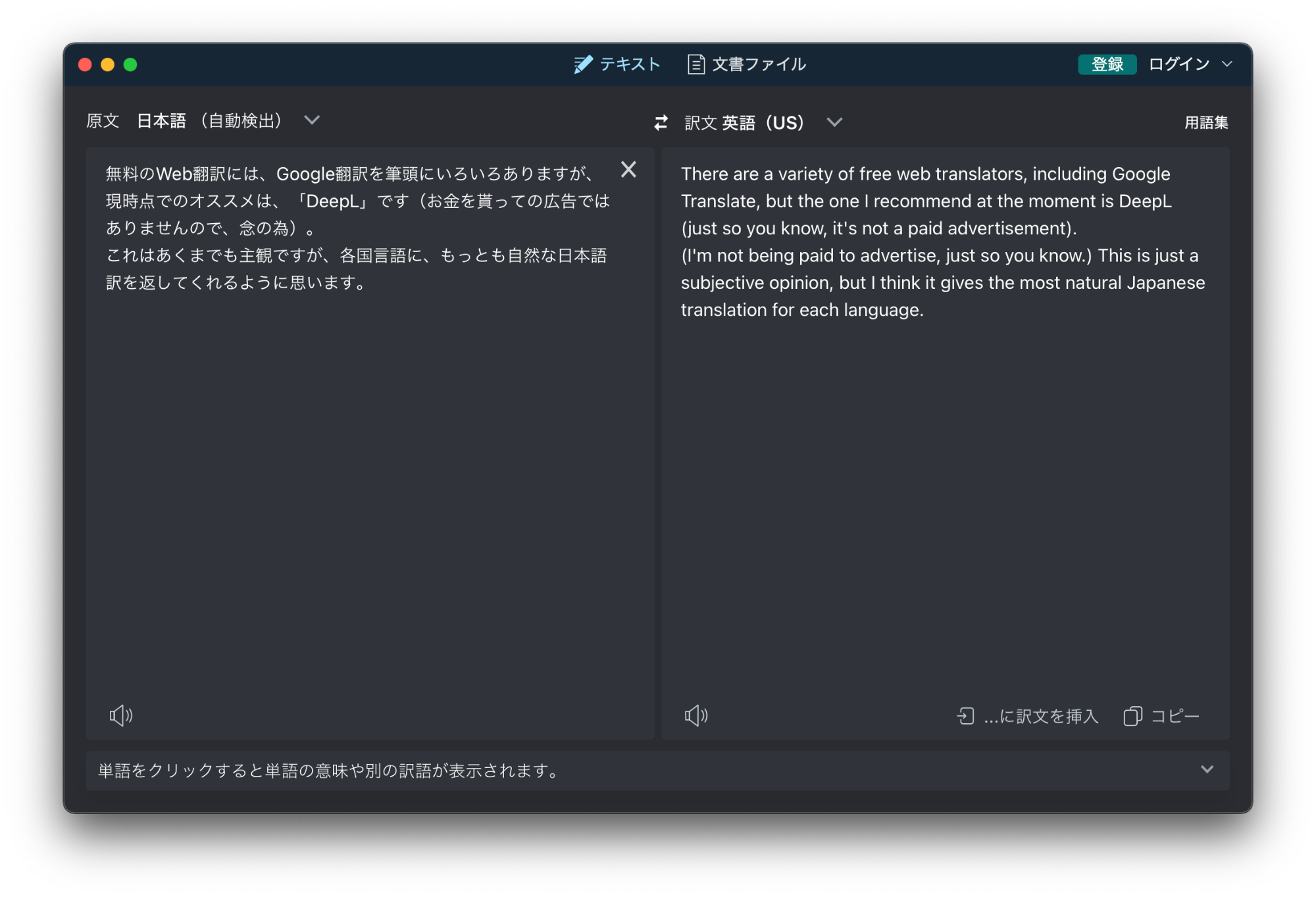
Task: Switch to the テキスト tab
Action: pyautogui.click(x=617, y=64)
